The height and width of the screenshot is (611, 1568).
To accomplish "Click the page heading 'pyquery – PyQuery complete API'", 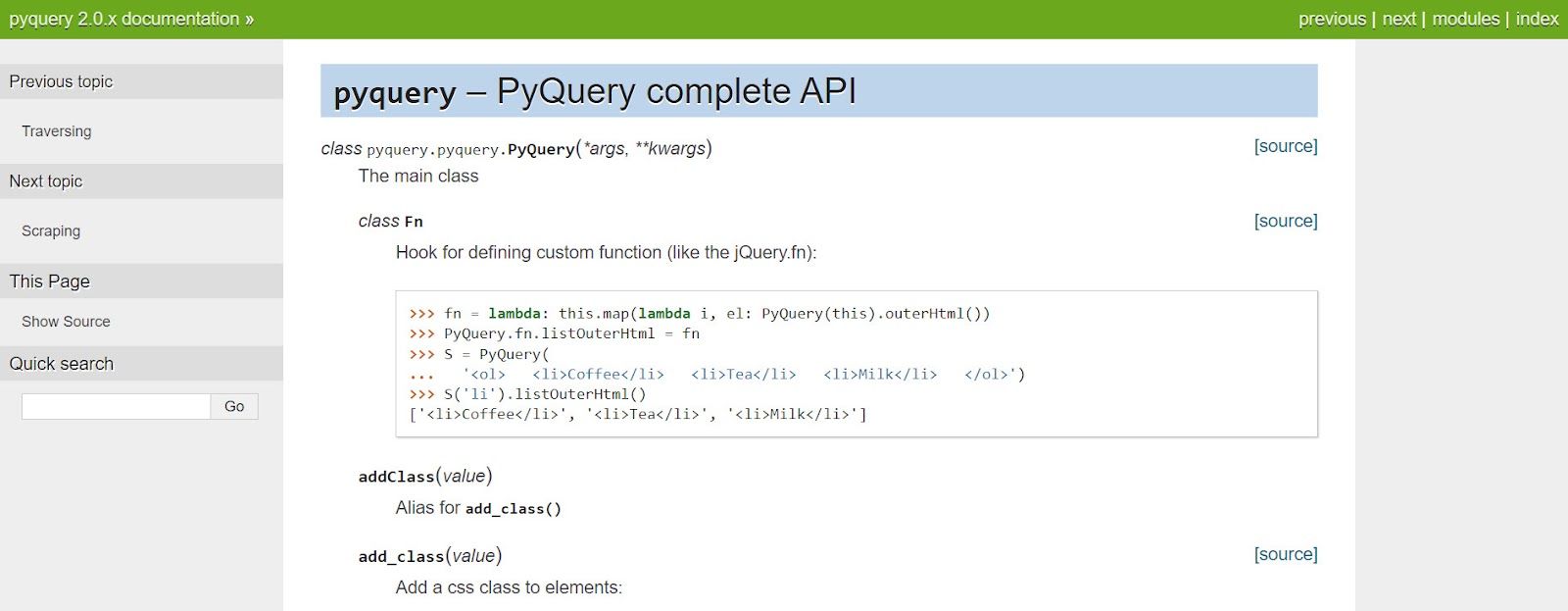I will tap(595, 91).
